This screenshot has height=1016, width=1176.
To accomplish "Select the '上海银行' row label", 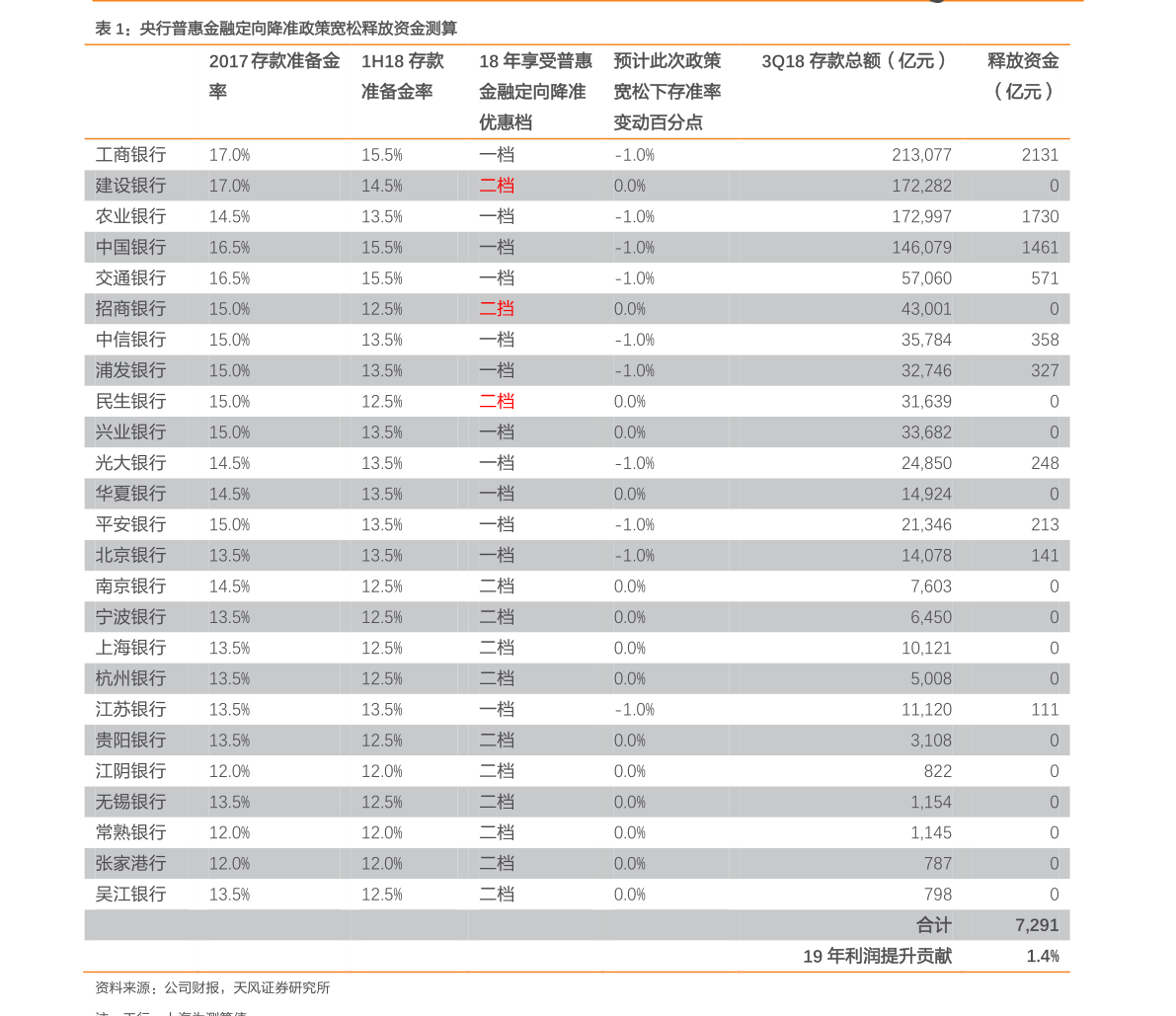I will tap(130, 647).
